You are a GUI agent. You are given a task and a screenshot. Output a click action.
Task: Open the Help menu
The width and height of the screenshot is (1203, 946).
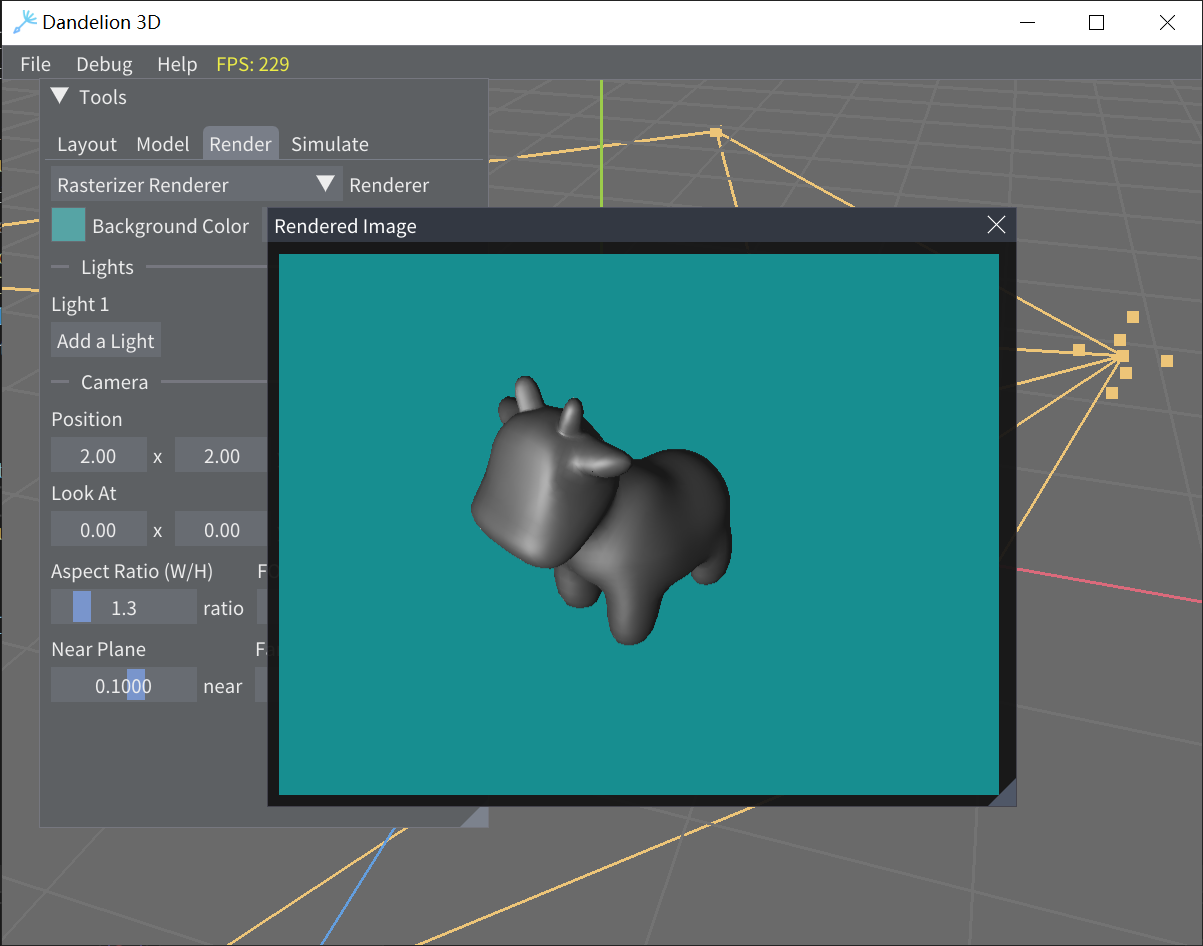point(177,64)
